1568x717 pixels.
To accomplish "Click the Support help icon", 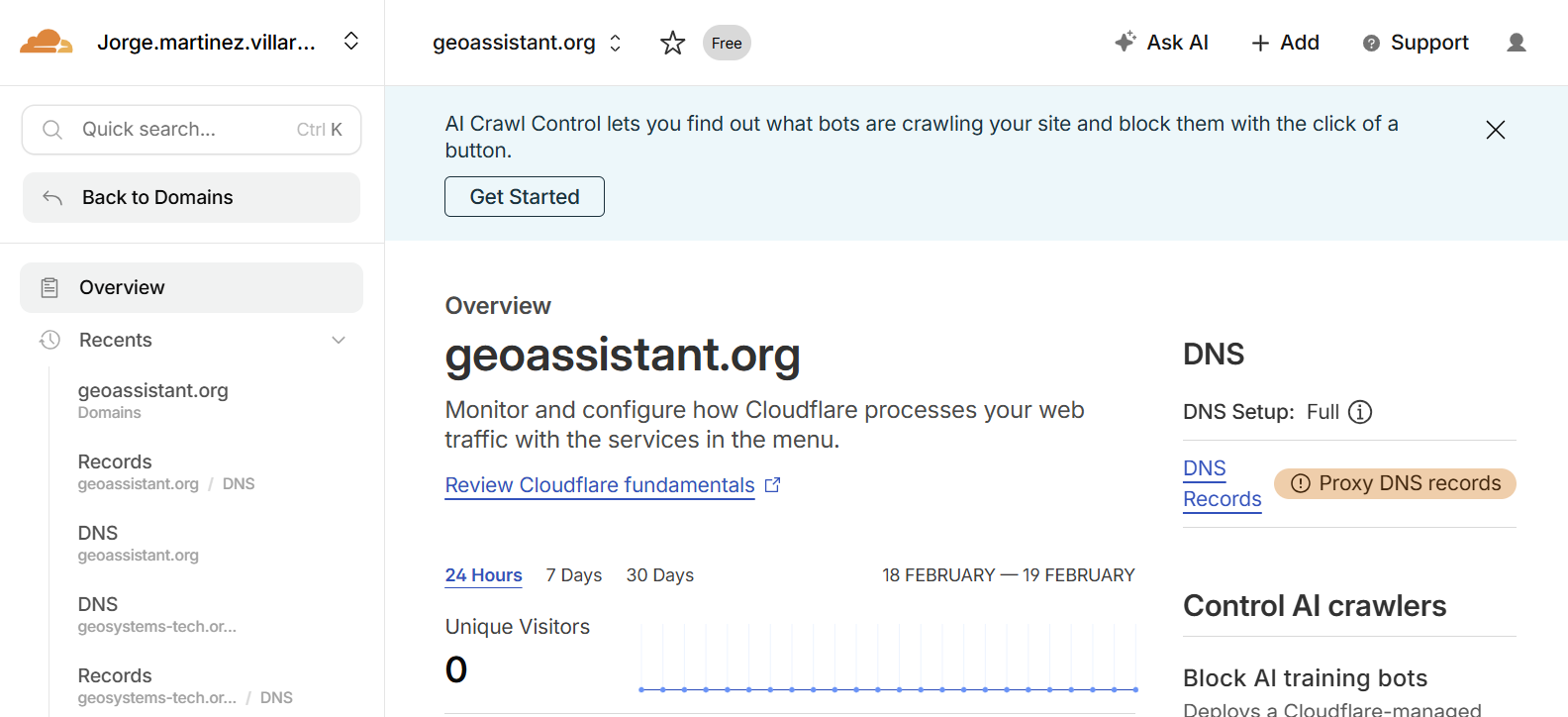I will click(x=1371, y=43).
